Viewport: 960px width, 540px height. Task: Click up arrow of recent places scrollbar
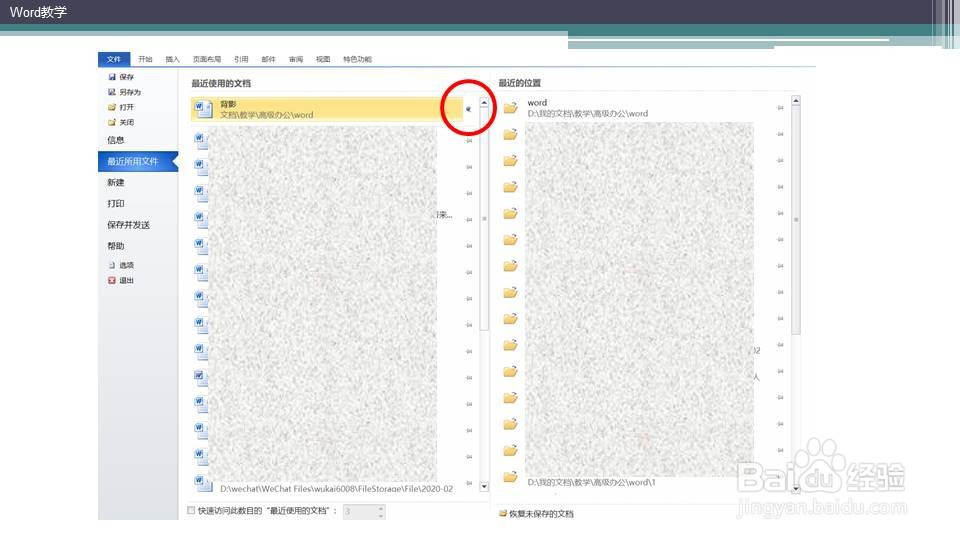[796, 100]
